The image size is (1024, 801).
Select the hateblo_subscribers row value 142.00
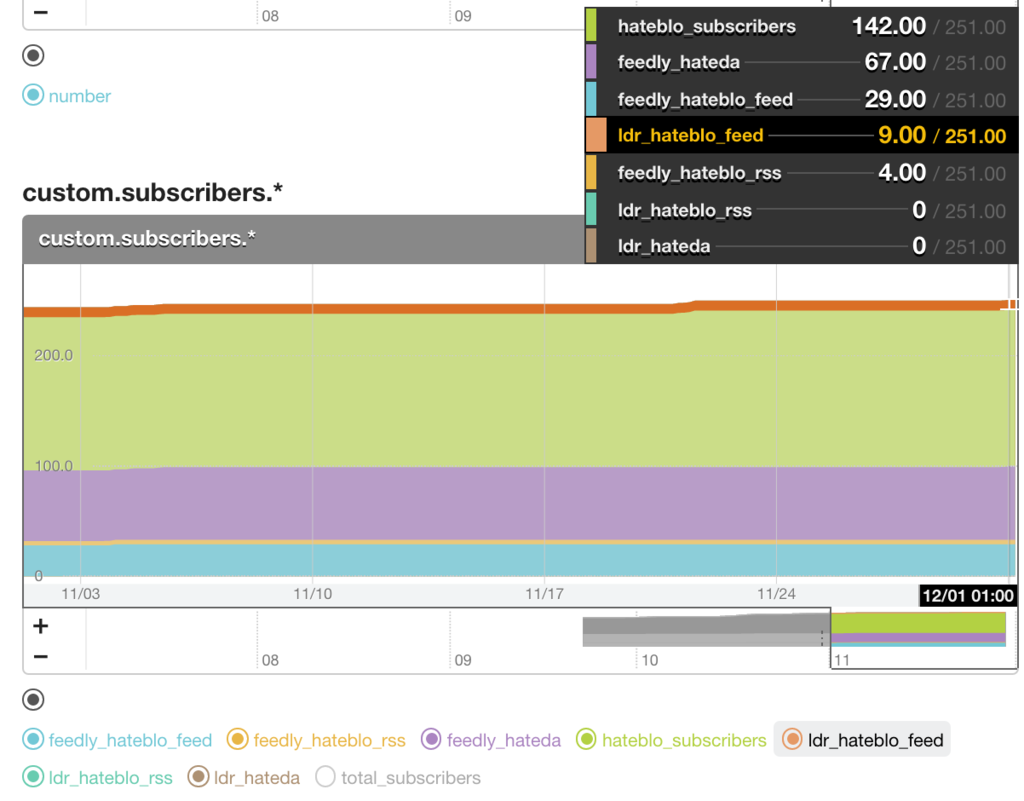tap(889, 26)
